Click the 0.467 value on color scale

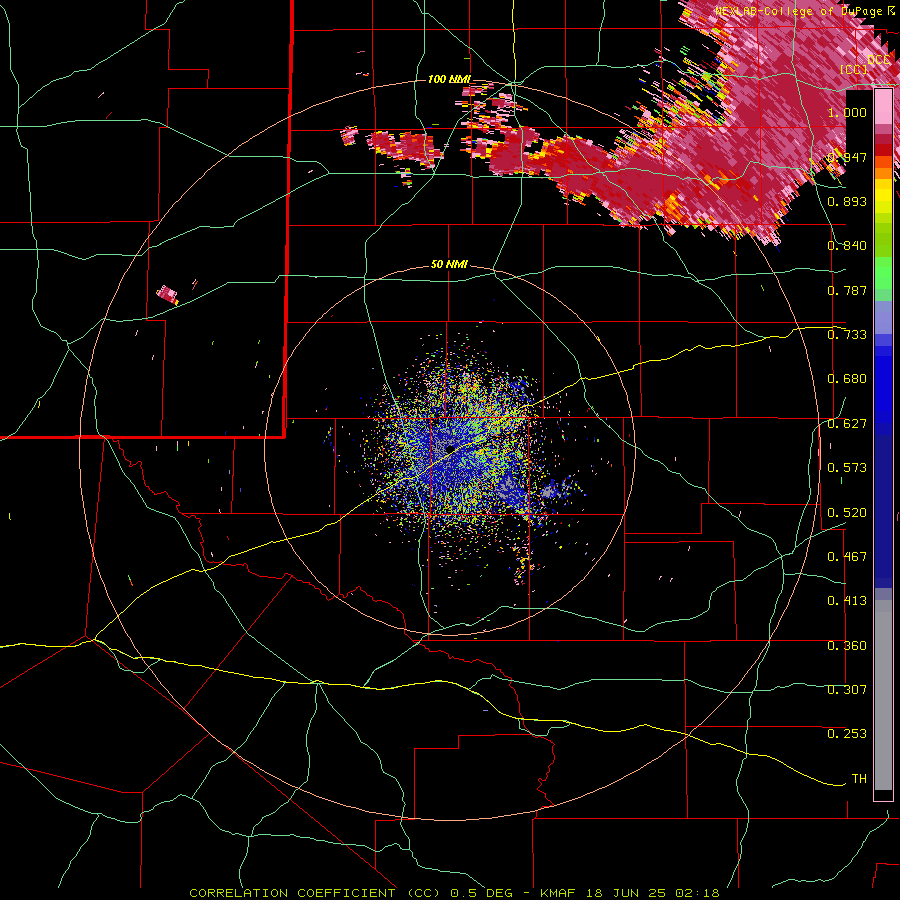coord(847,557)
